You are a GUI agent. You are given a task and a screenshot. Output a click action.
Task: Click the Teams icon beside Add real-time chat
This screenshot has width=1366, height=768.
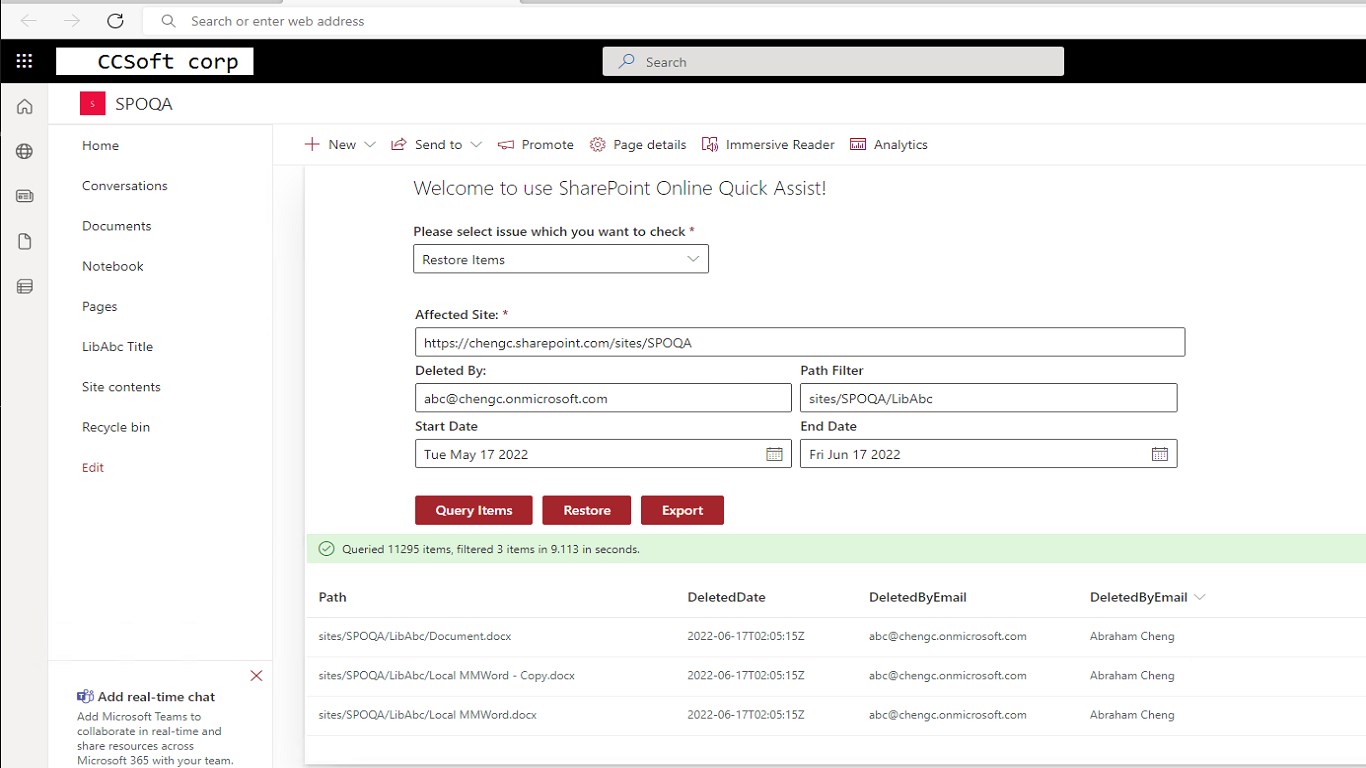click(85, 697)
